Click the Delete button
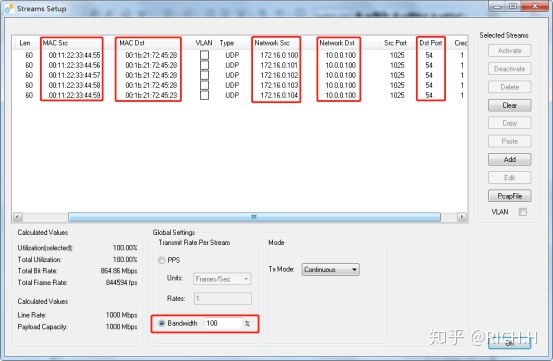Image resolution: width=553 pixels, height=361 pixels. 510,87
